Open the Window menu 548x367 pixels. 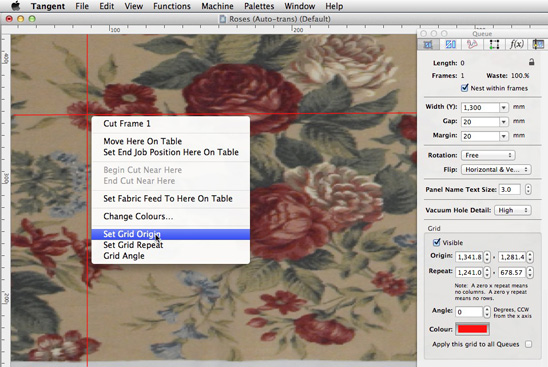coord(300,6)
